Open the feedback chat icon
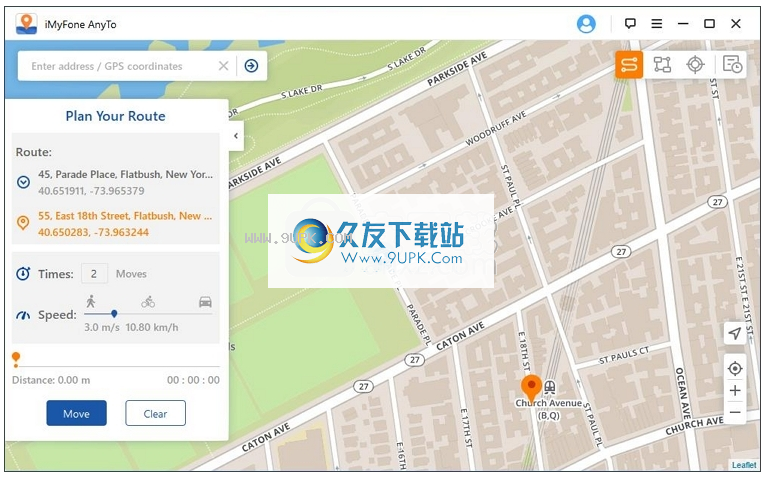This screenshot has height=482, width=762. [630, 23]
